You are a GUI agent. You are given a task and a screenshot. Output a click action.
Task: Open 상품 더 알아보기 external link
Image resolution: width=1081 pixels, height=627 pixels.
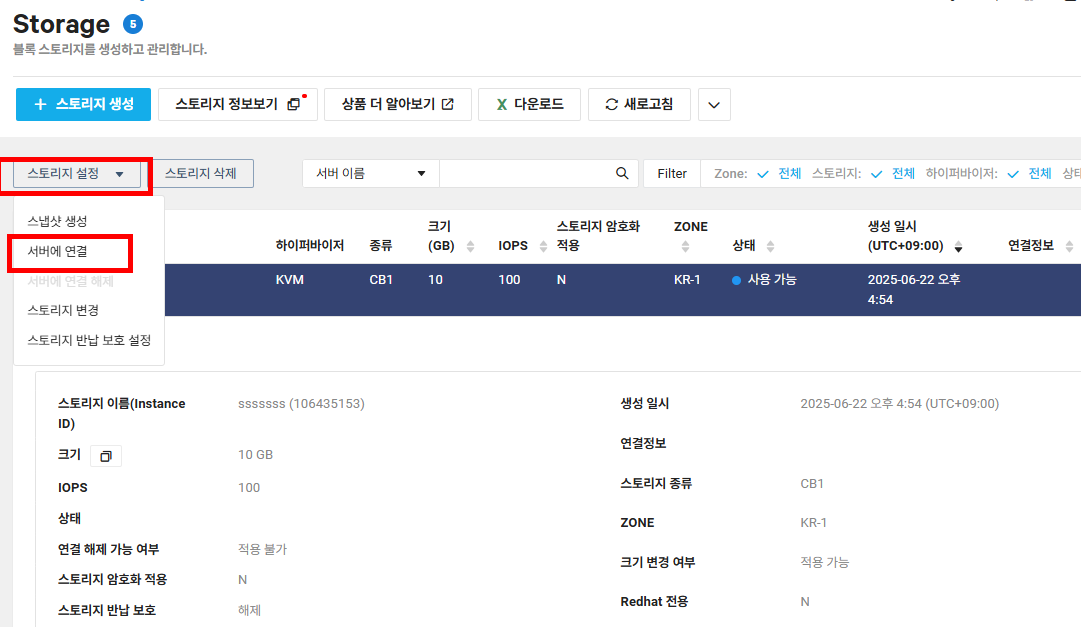398,104
